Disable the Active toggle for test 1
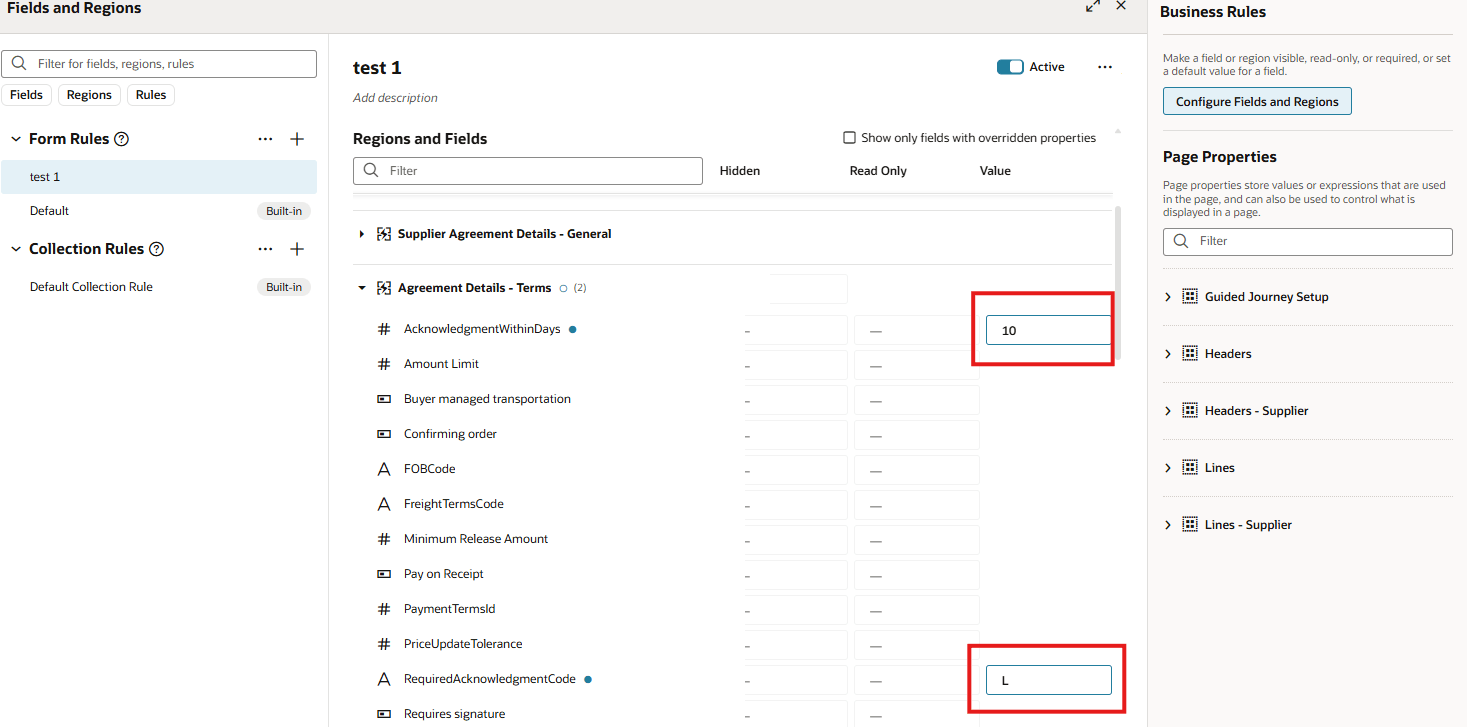 (1010, 66)
